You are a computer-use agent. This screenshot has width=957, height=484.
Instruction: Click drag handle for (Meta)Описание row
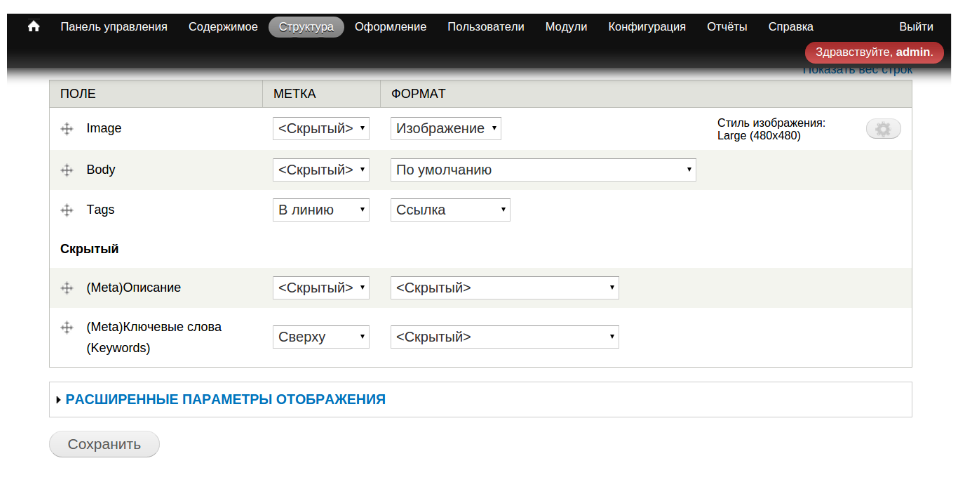pos(67,288)
